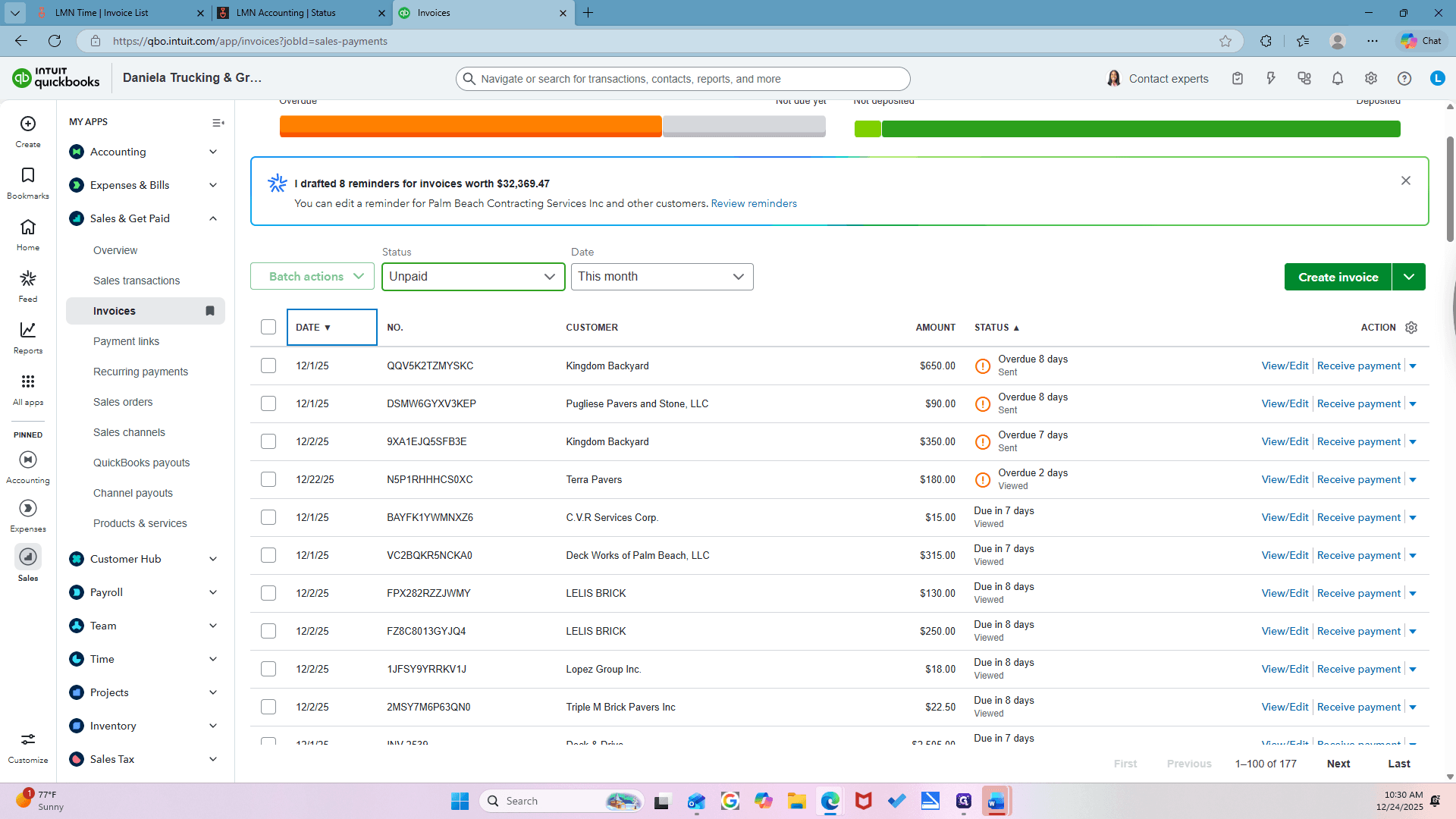Open Reports from the left rail

pos(28,330)
